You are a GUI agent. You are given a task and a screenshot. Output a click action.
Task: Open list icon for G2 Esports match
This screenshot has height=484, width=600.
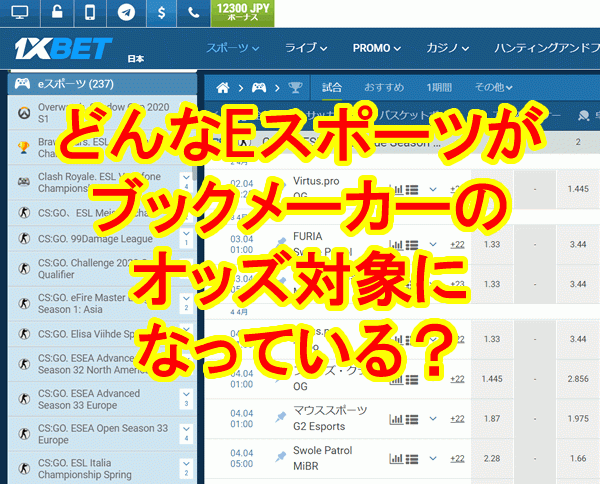(412, 419)
